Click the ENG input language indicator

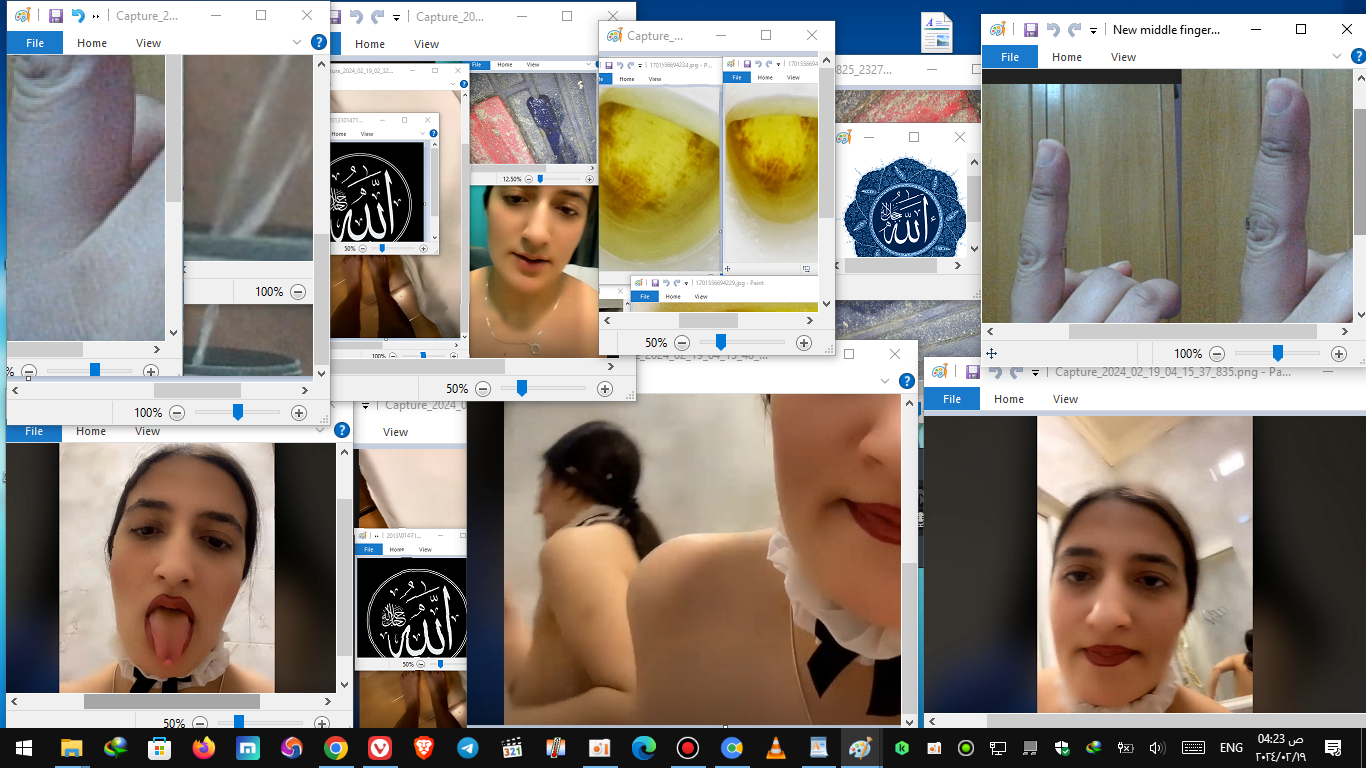(1231, 748)
